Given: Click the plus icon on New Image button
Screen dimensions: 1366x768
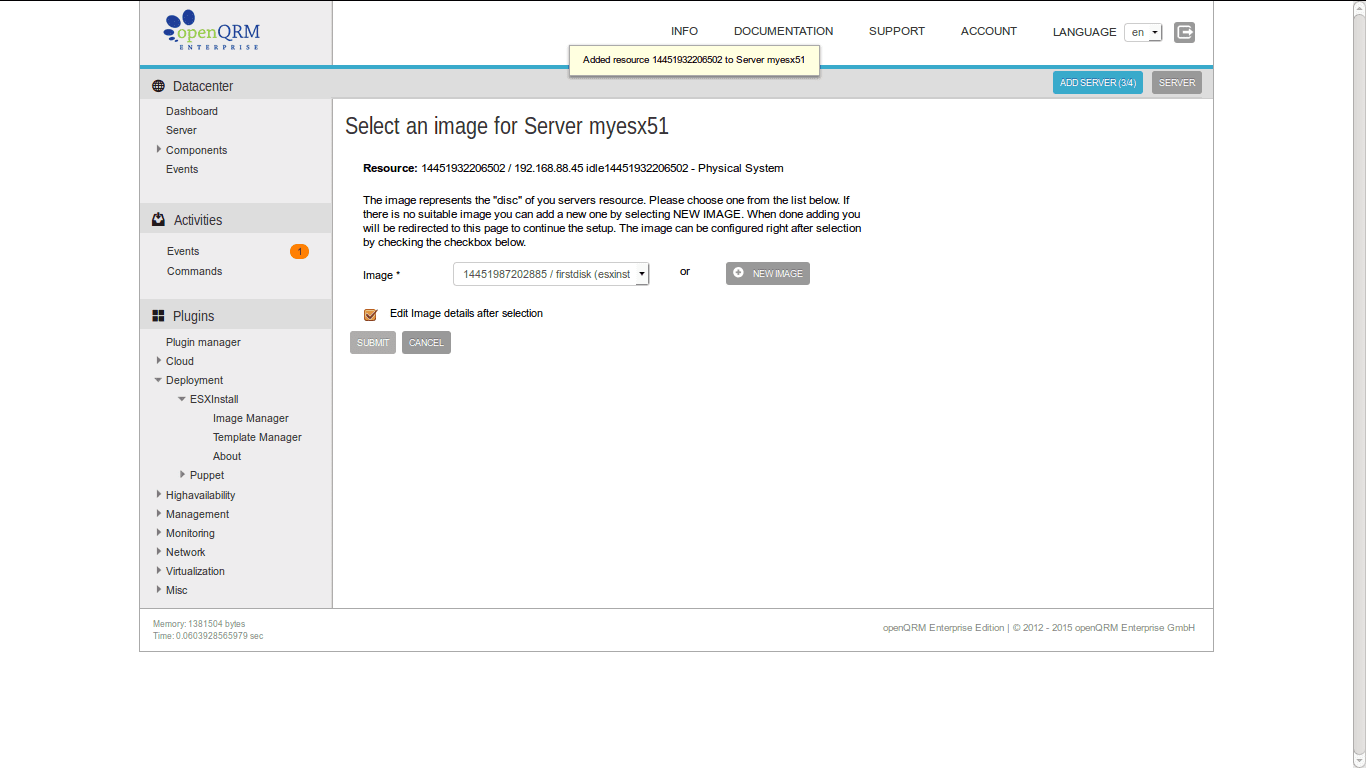Looking at the screenshot, I should 739,273.
